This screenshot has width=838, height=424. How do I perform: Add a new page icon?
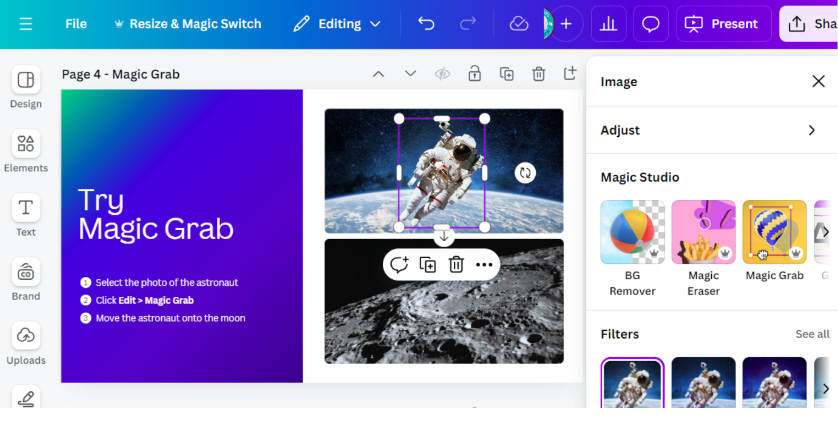pos(570,73)
